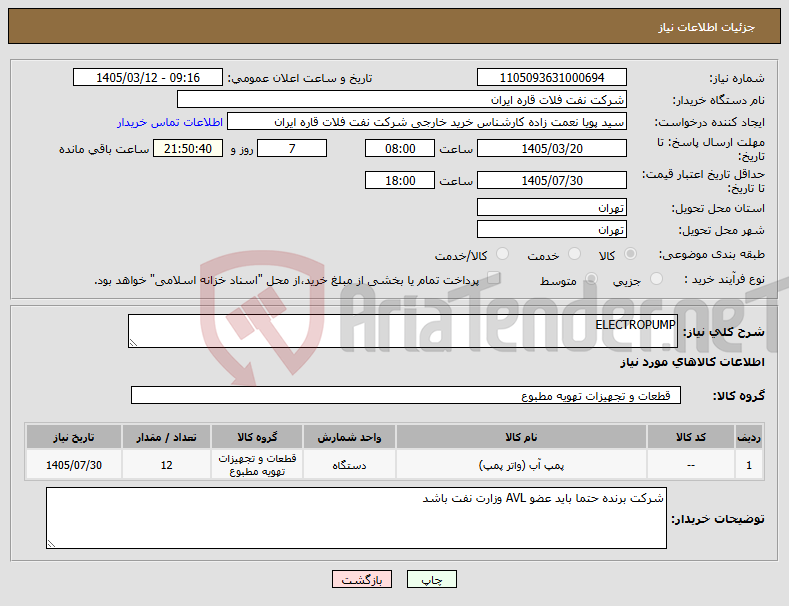Viewport: 789px width, 606px height.
Task: Click the buyer notes text area about AVL
Action: point(356,518)
